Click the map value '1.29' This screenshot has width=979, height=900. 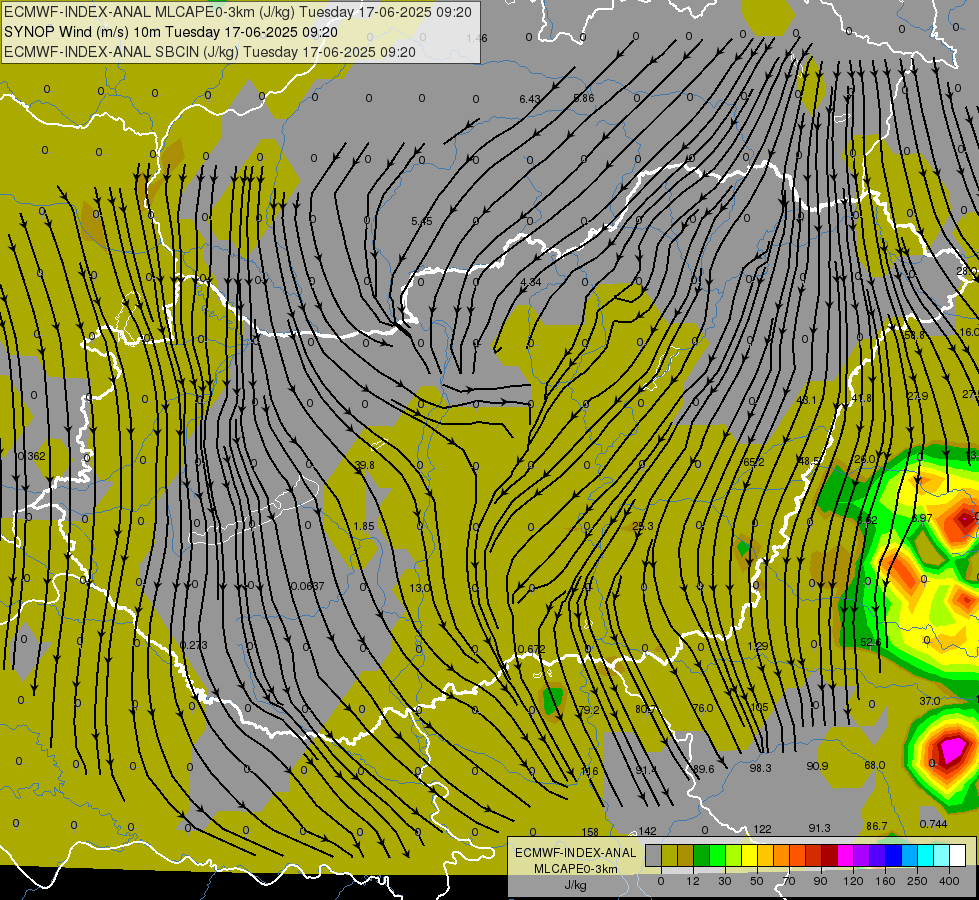pyautogui.click(x=757, y=646)
